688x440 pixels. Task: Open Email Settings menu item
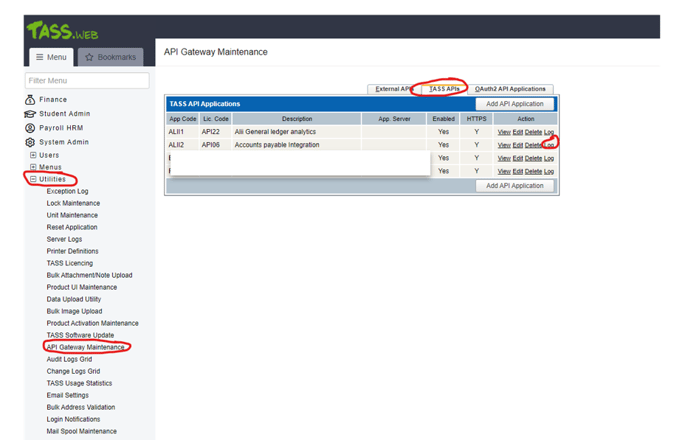pos(68,395)
